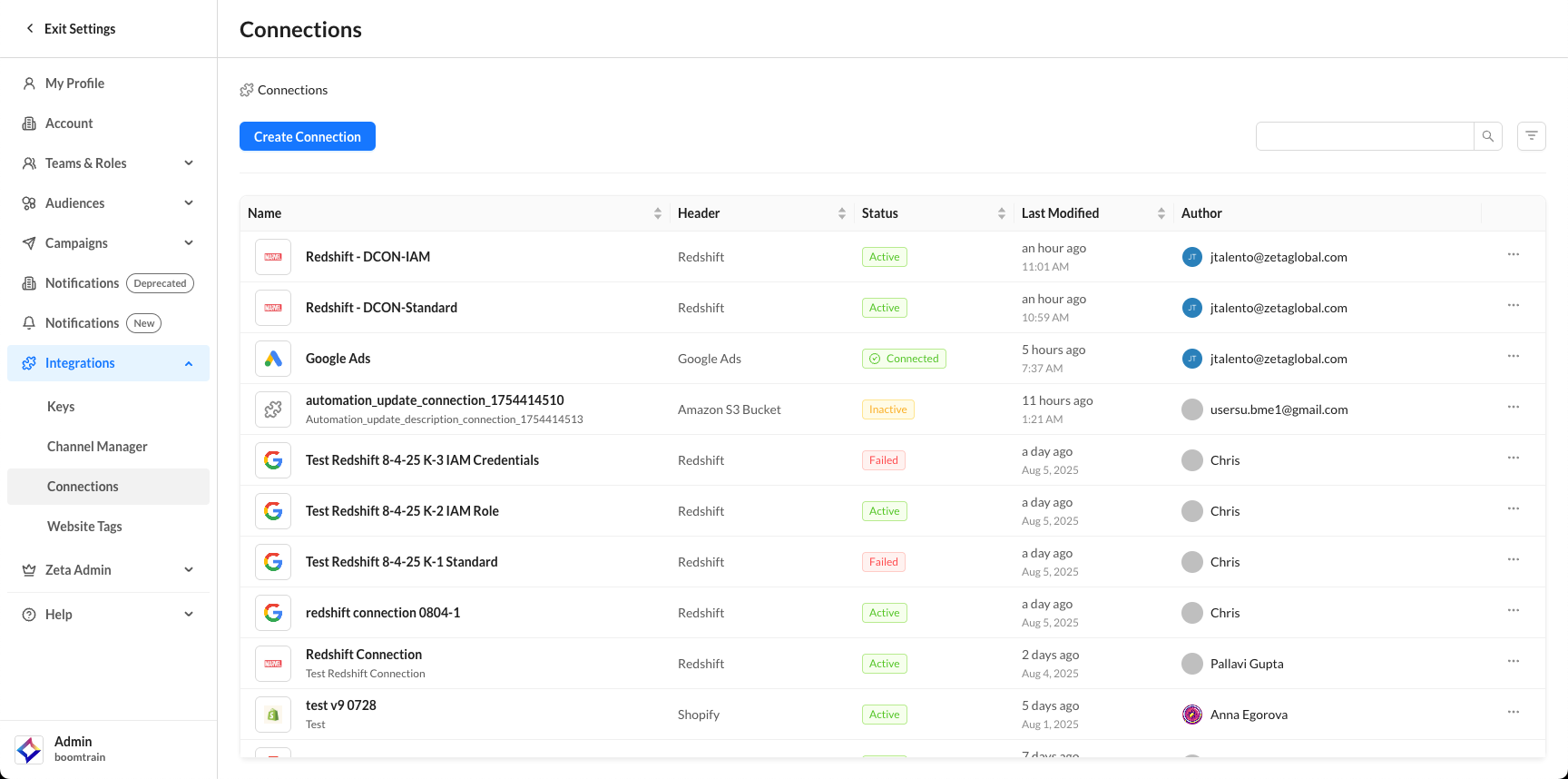Sort the table by the Status column
1568x779 pixels.
coord(1002,213)
